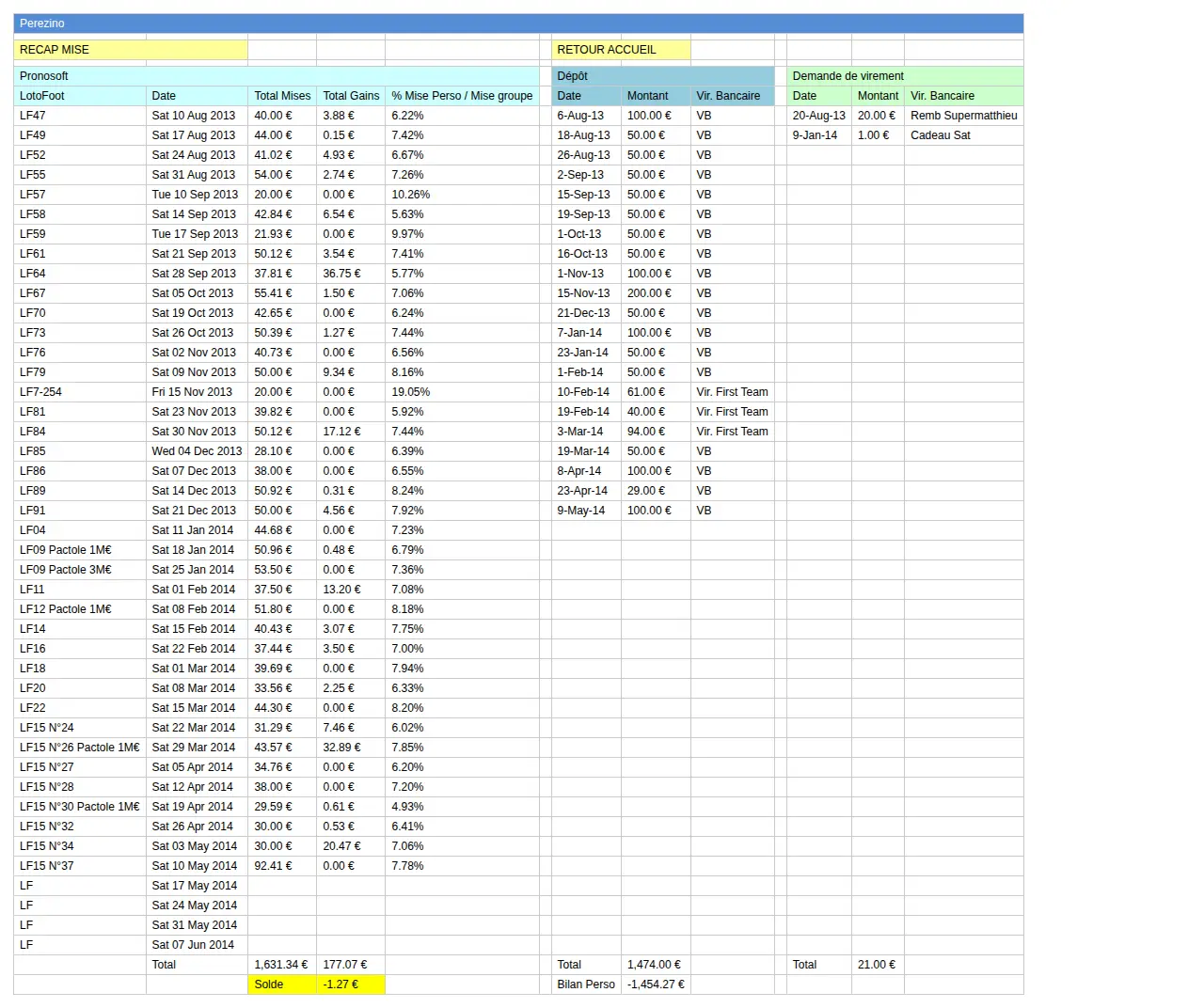
Task: Select the "Fri 15 Nov 2013" date cell
Action: [x=197, y=392]
